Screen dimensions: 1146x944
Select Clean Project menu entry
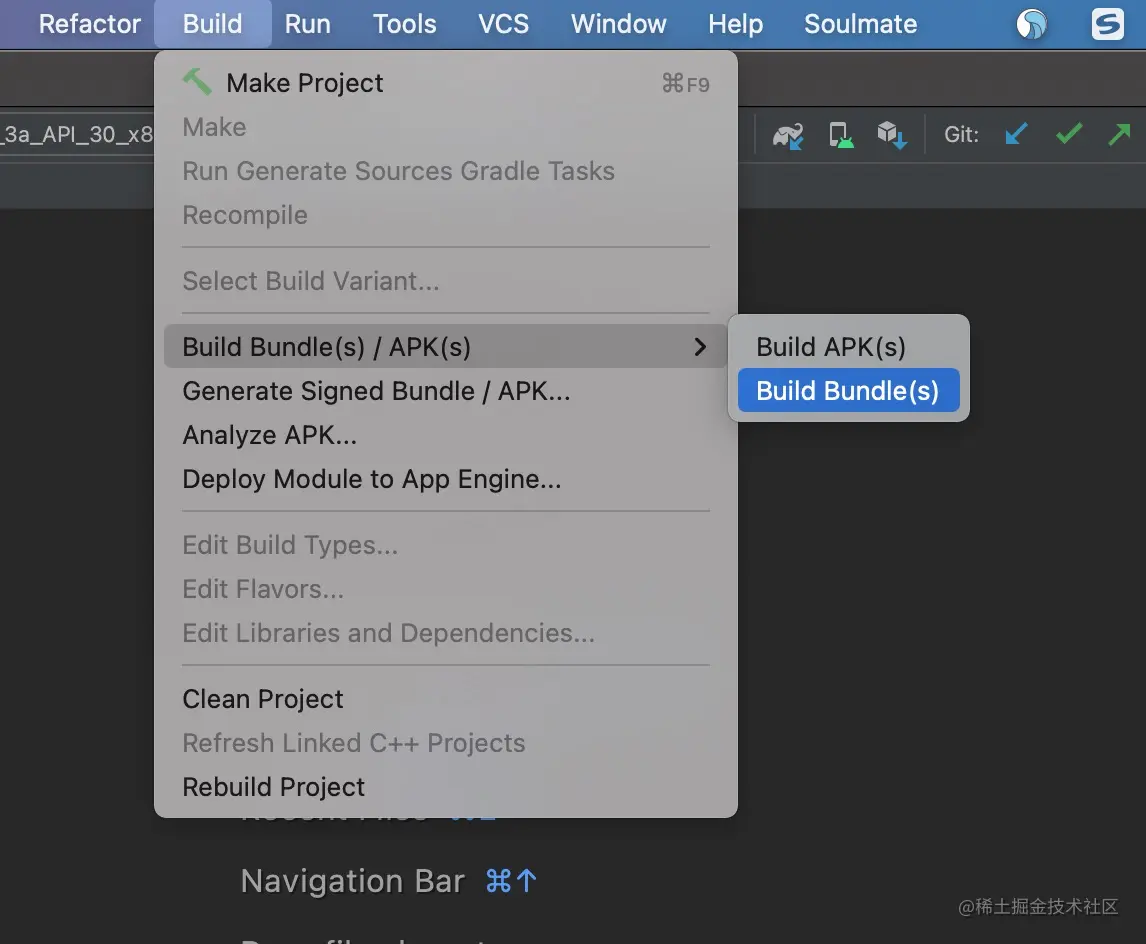(x=446, y=699)
